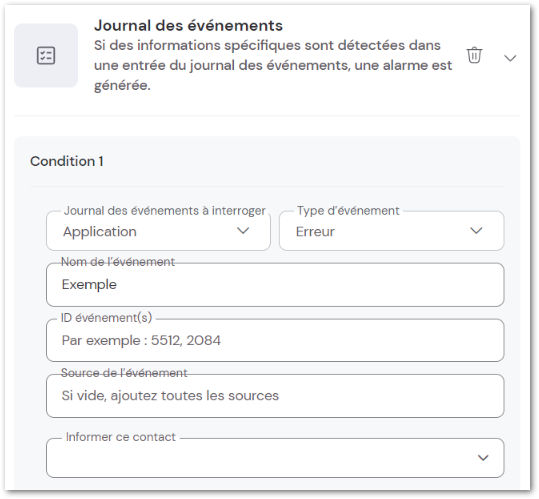Open the Informer ce contact dropdown
Viewport: 539px width, 499px height.
coord(275,458)
